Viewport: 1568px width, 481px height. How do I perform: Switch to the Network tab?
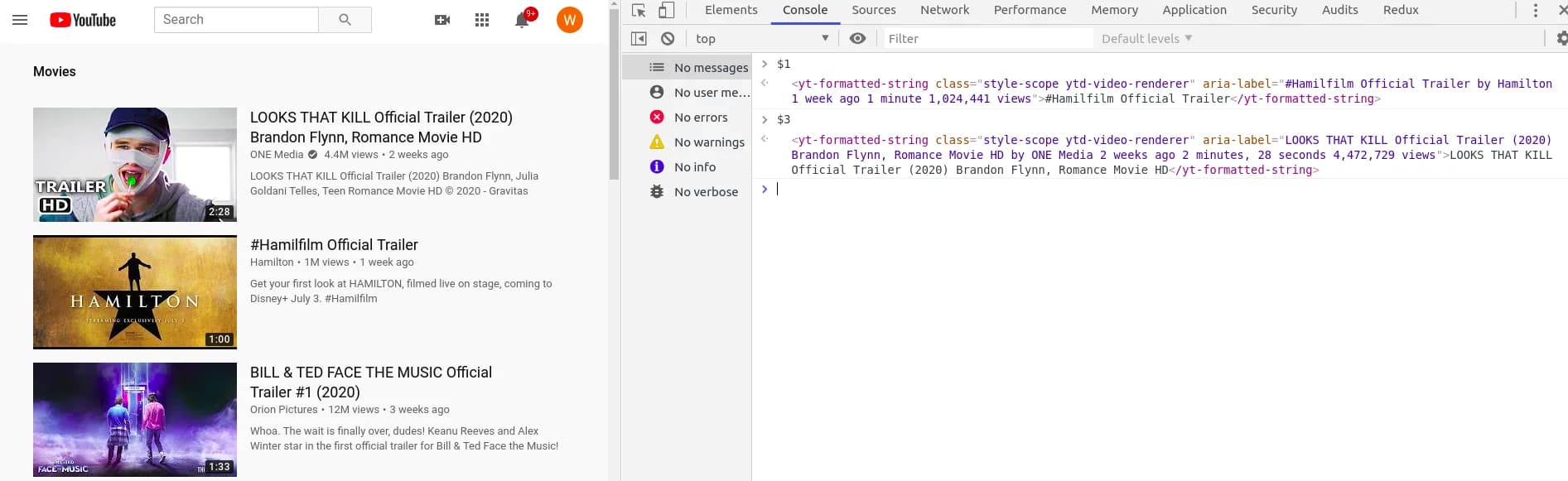[944, 11]
